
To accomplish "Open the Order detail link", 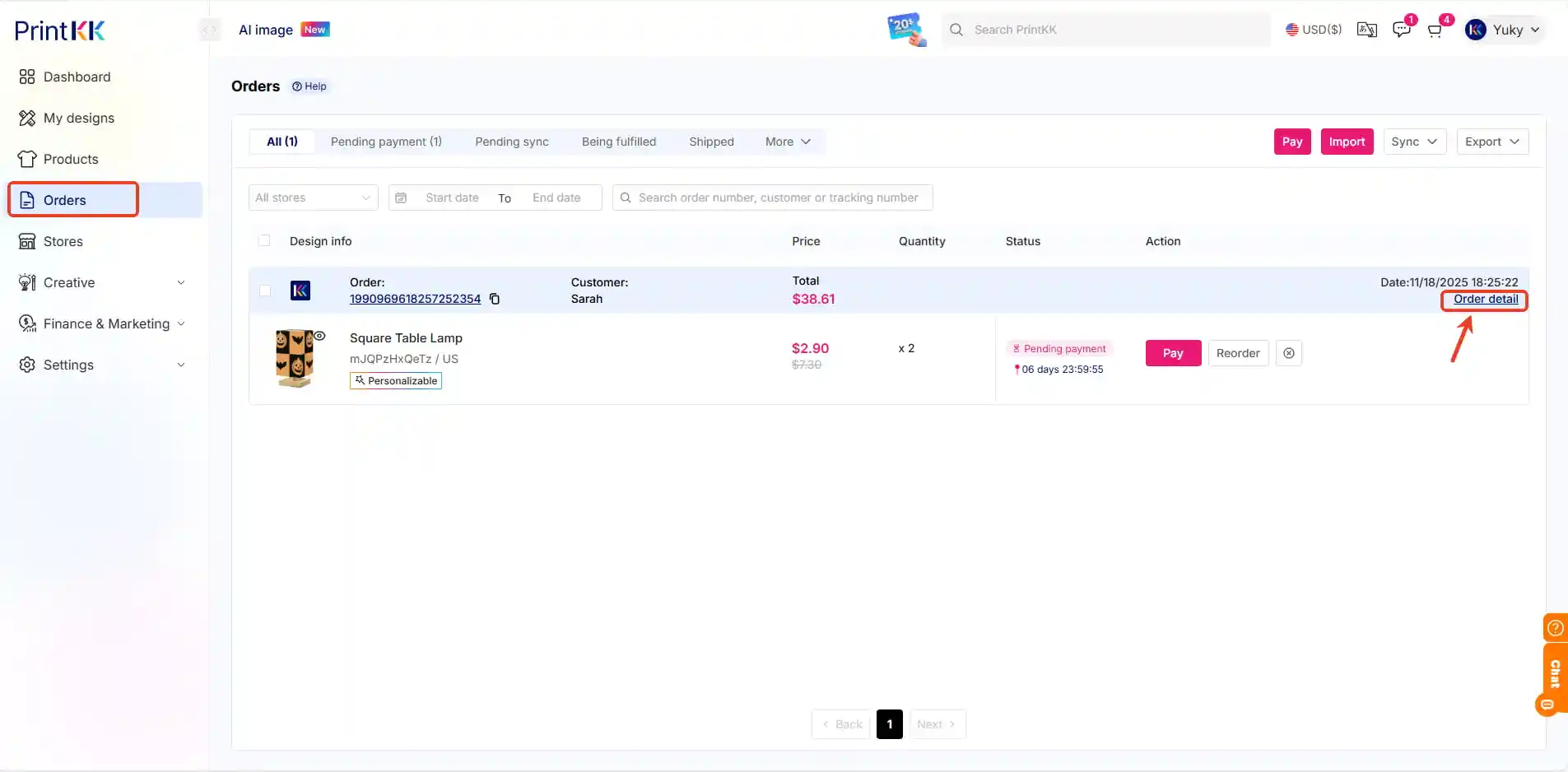I will (x=1484, y=300).
